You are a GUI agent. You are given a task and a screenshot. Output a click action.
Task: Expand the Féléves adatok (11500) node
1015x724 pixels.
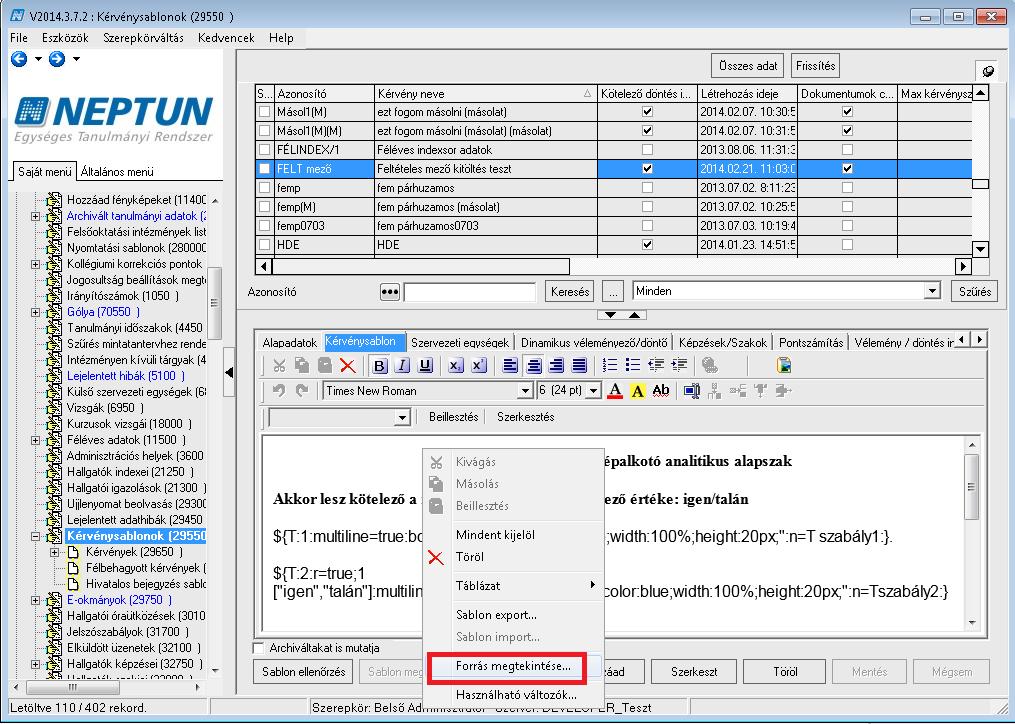(x=36, y=440)
